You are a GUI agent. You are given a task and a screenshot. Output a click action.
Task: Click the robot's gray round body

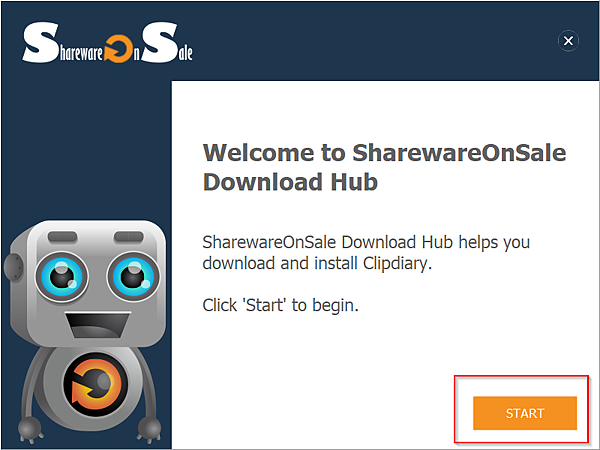click(x=95, y=385)
